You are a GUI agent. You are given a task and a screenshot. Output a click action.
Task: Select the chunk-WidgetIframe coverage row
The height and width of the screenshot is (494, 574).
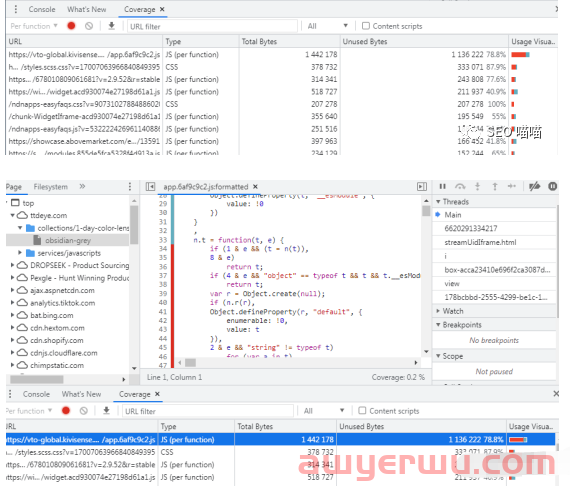click(282, 116)
